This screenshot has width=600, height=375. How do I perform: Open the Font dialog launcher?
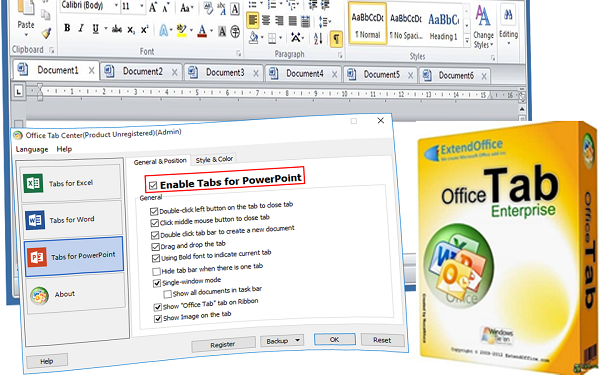click(238, 54)
